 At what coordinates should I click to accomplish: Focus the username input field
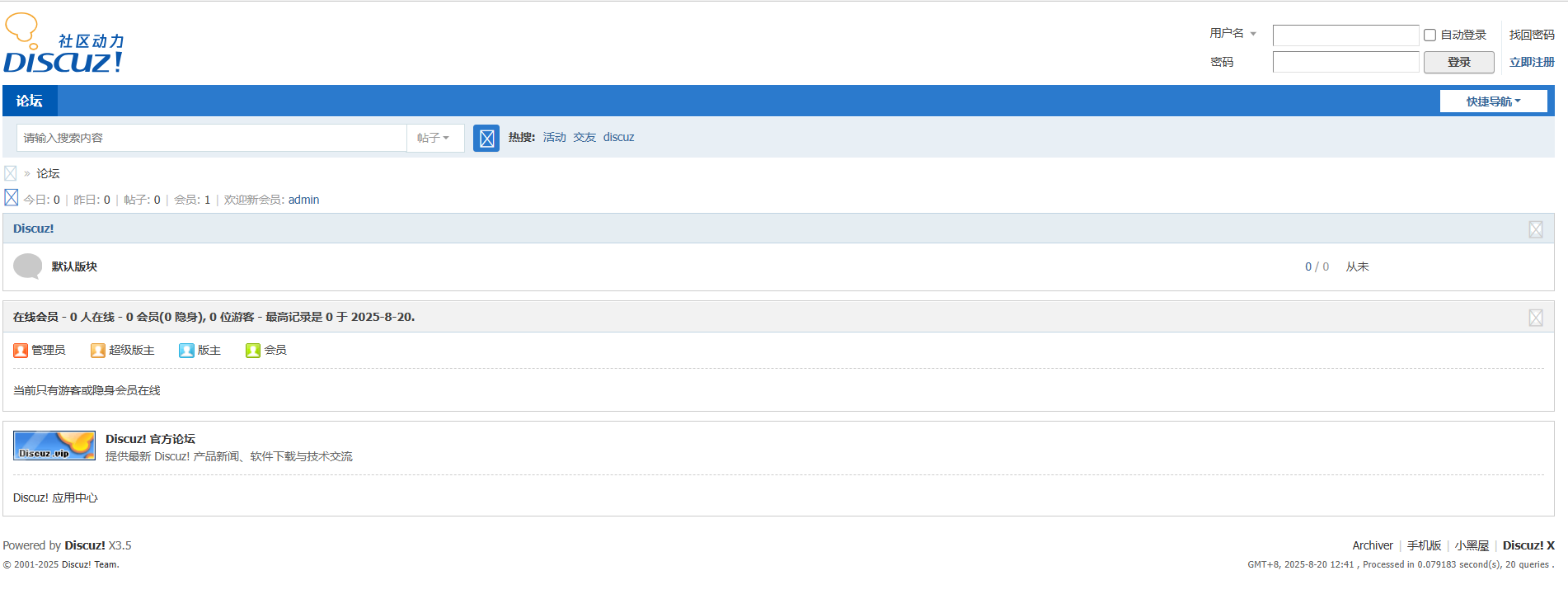point(1345,35)
